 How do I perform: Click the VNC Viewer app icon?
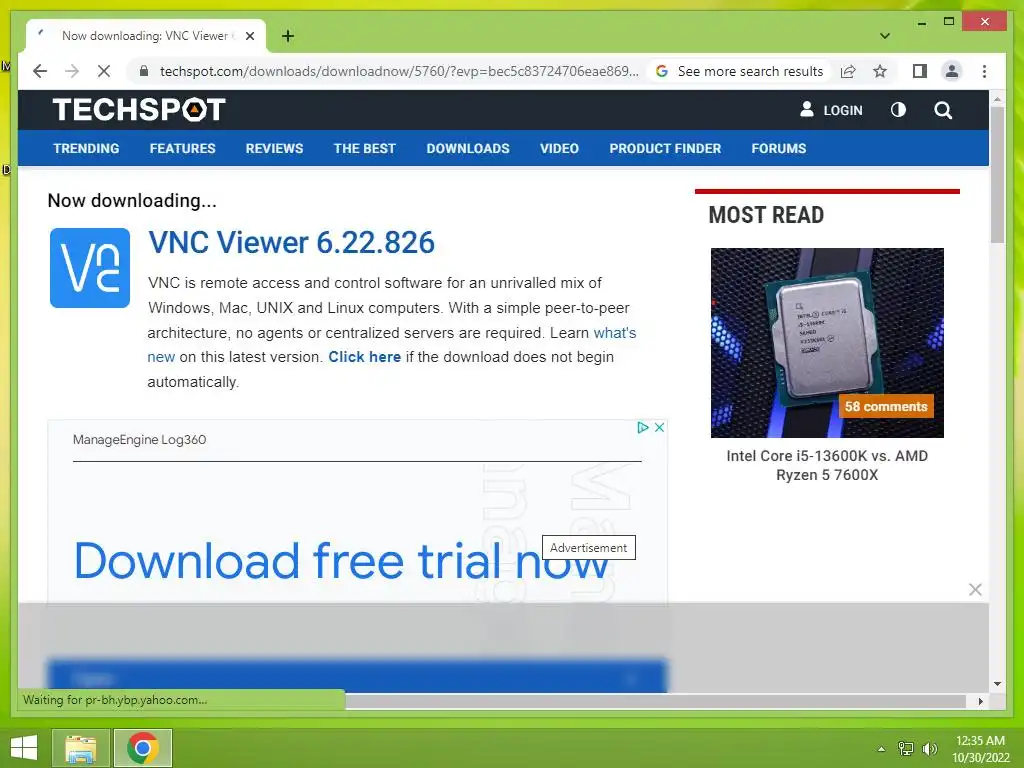pos(90,268)
